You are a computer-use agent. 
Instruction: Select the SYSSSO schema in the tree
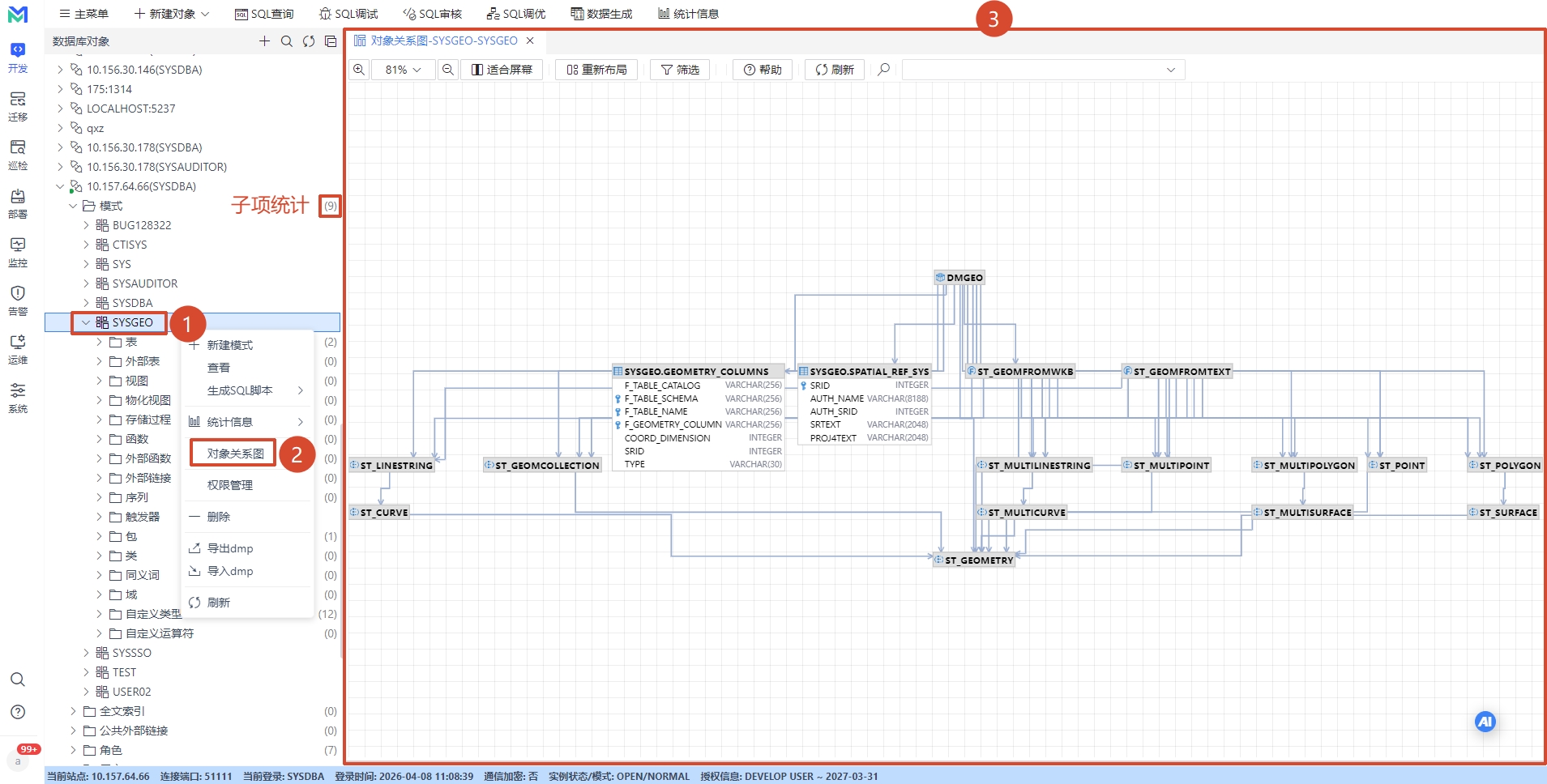click(131, 653)
